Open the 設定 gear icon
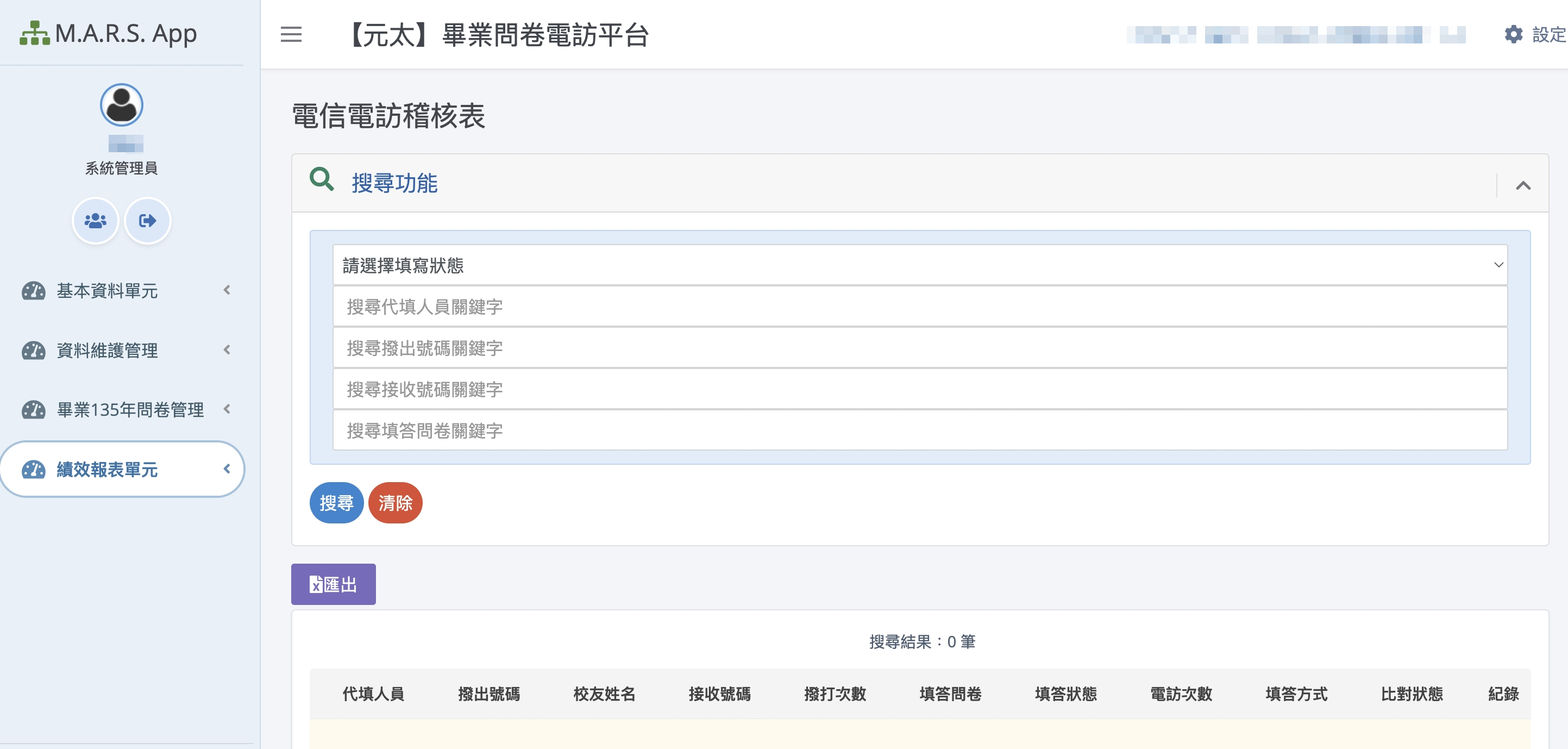Image resolution: width=1568 pixels, height=749 pixels. (x=1513, y=34)
